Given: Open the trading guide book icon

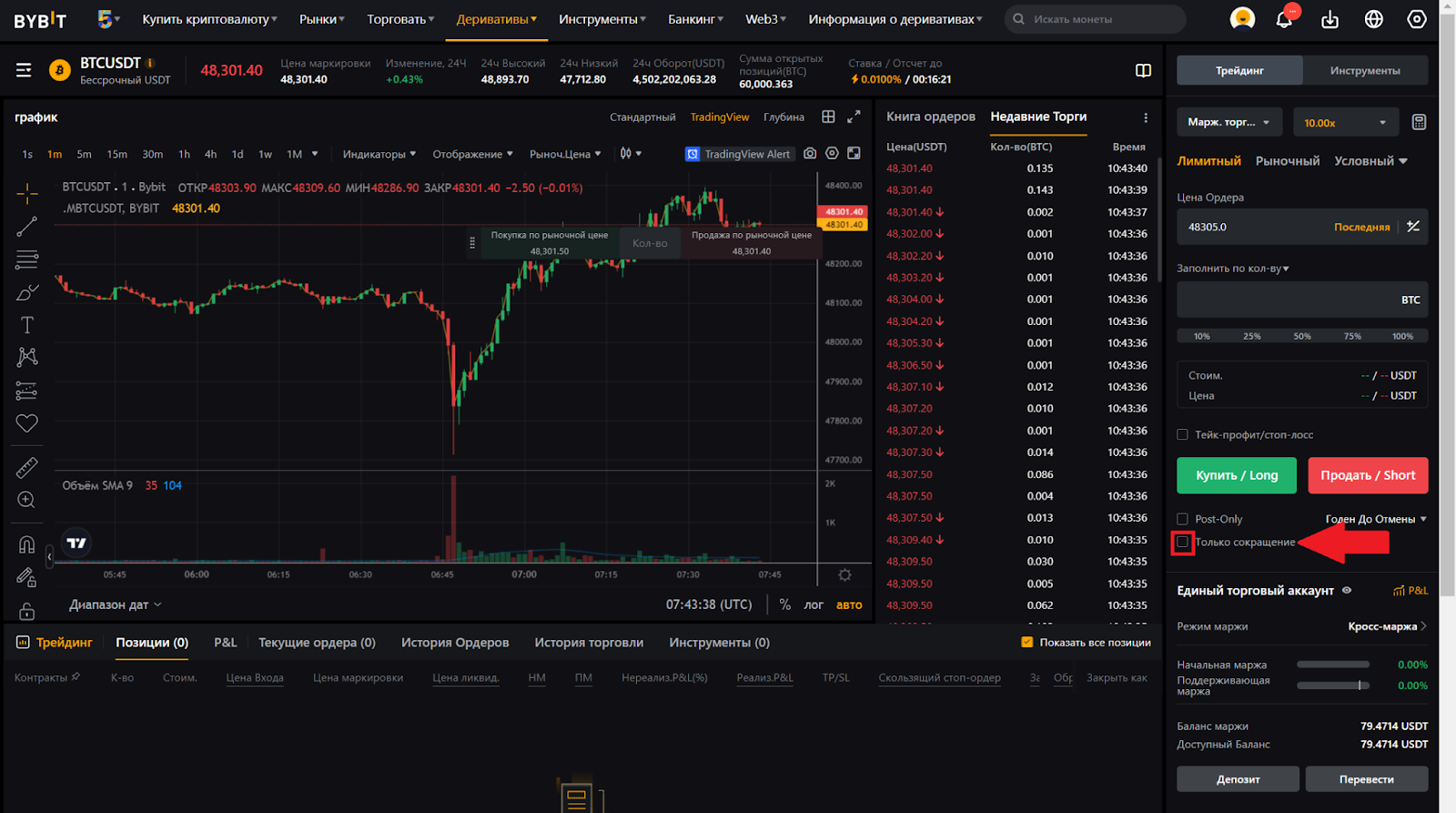Looking at the screenshot, I should (1144, 71).
